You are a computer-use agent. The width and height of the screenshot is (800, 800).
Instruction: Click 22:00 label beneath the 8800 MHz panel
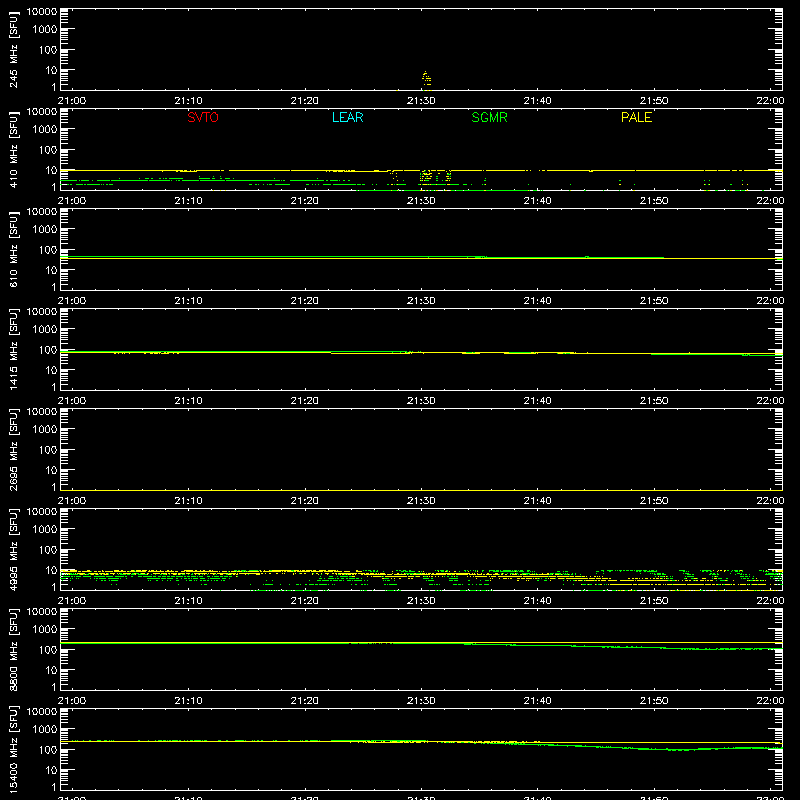coord(770,701)
